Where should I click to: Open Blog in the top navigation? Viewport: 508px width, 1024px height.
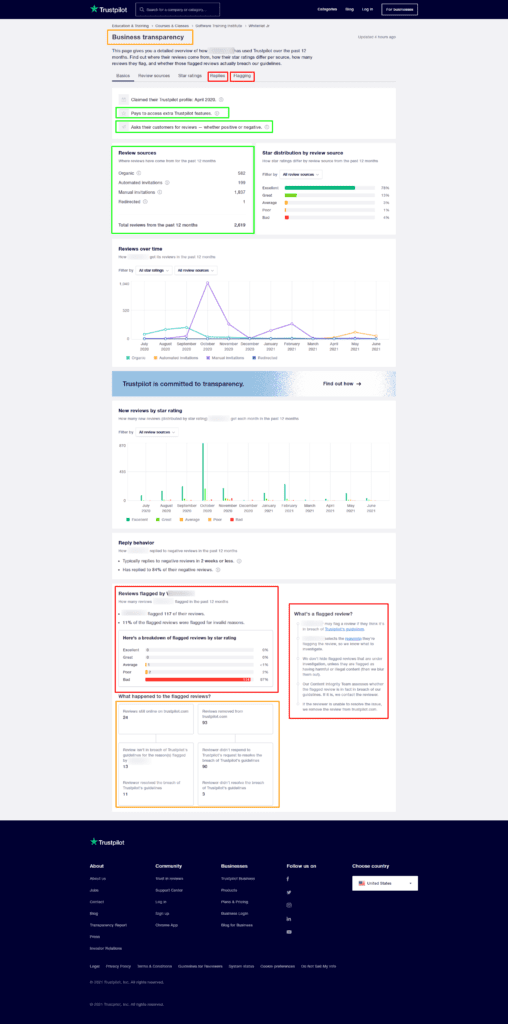[x=349, y=9]
